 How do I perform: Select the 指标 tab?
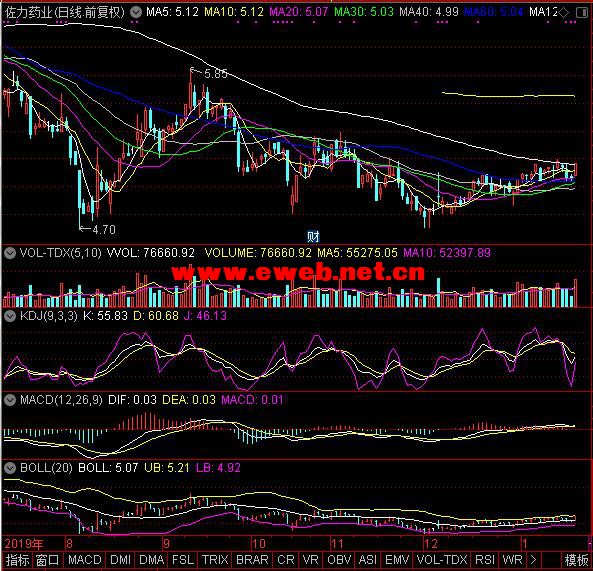coord(17,560)
